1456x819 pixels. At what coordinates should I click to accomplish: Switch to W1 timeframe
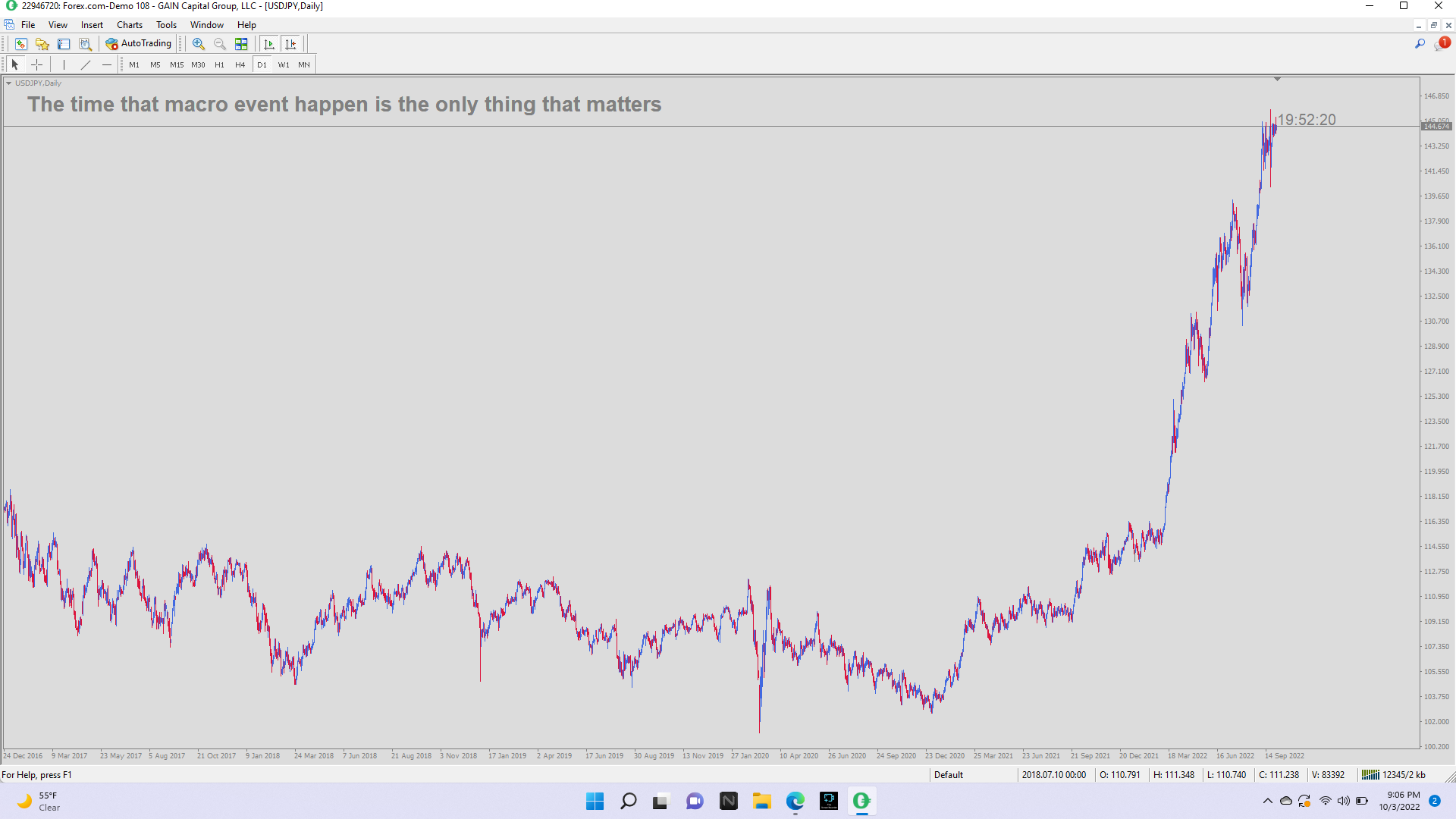pos(283,64)
